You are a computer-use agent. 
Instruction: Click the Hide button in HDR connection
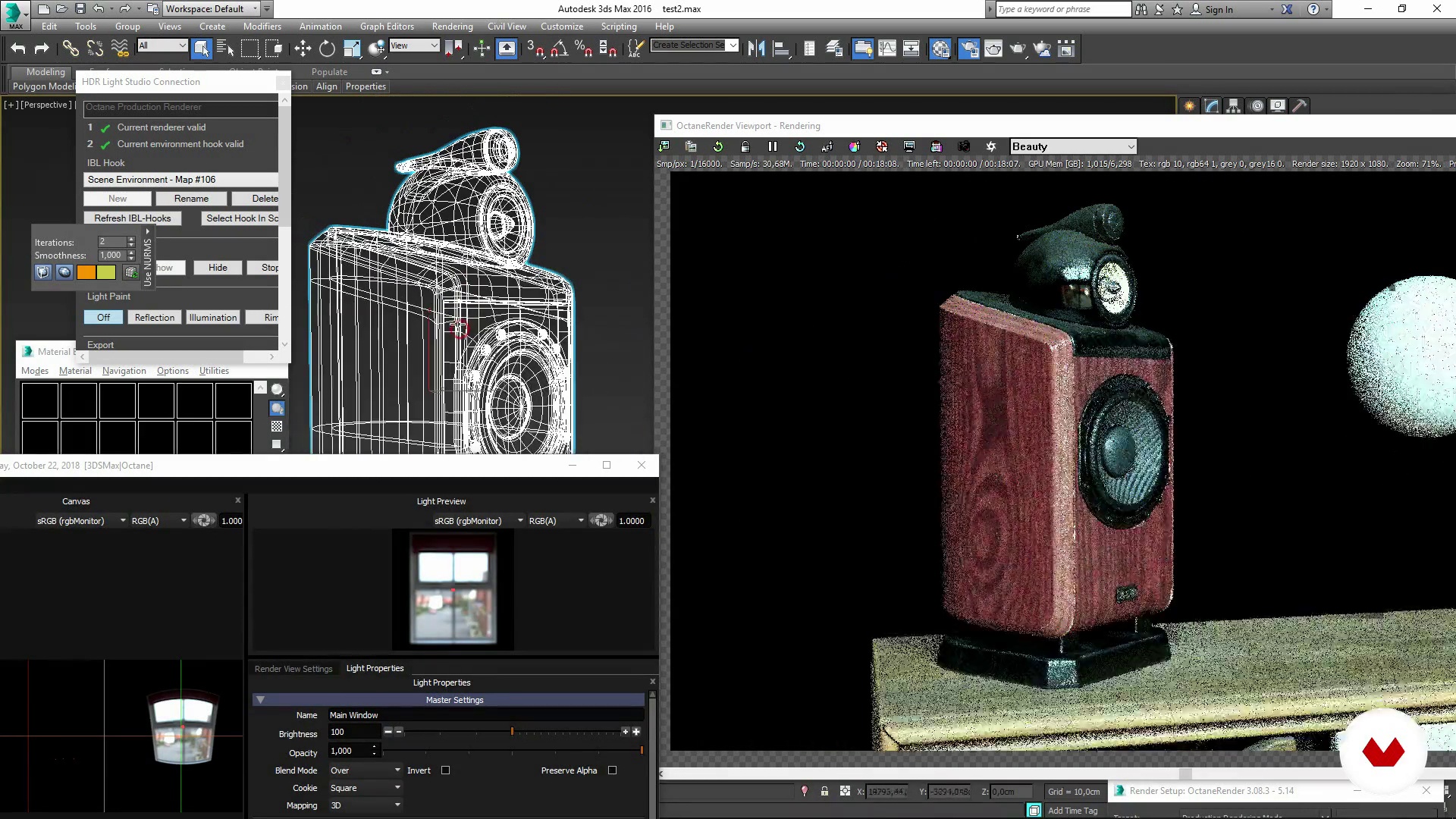pos(218,268)
